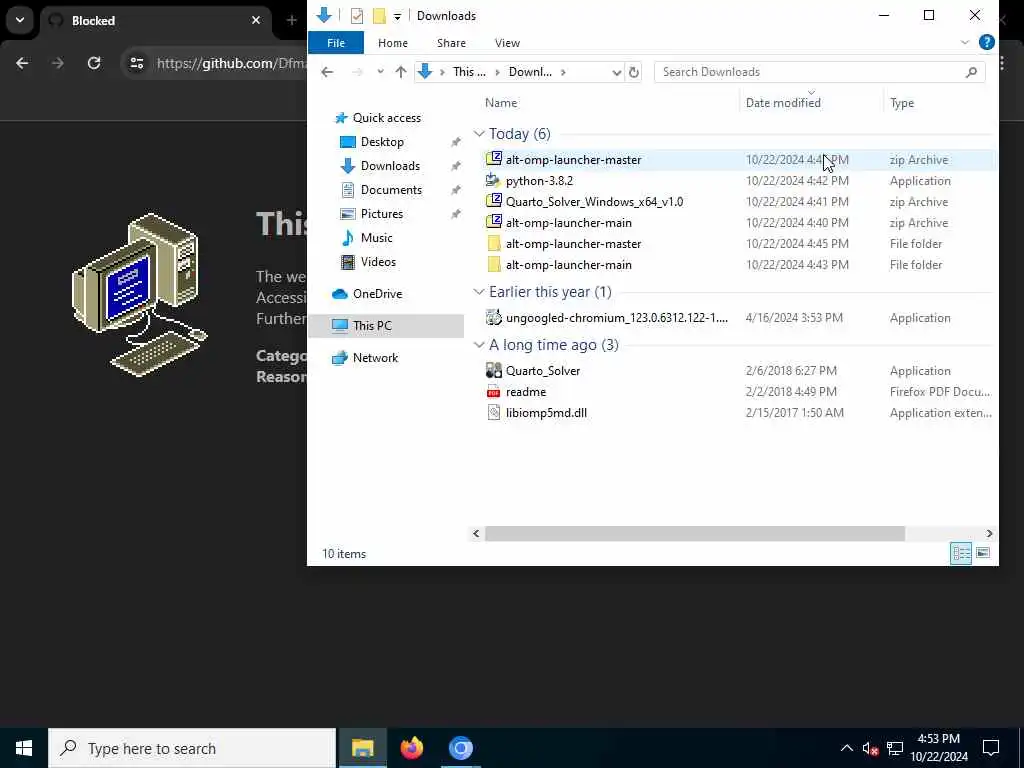Switch to Large icons view button
This screenshot has height=768, width=1024.
coord(982,553)
